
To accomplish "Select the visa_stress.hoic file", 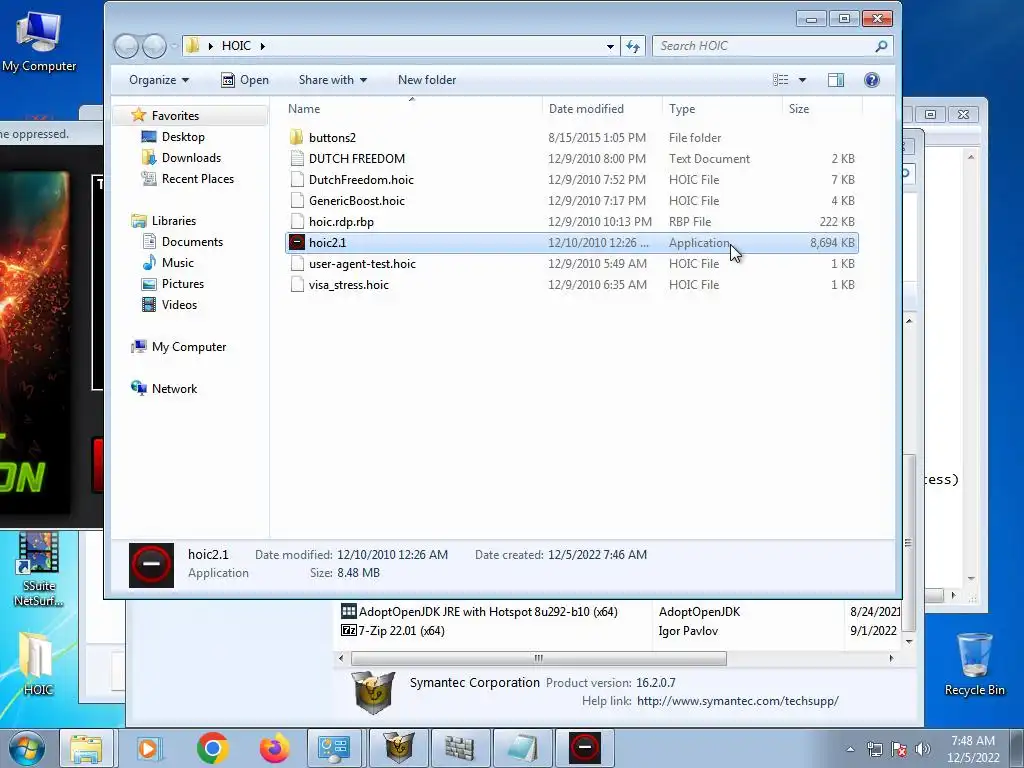I will pos(571,285).
